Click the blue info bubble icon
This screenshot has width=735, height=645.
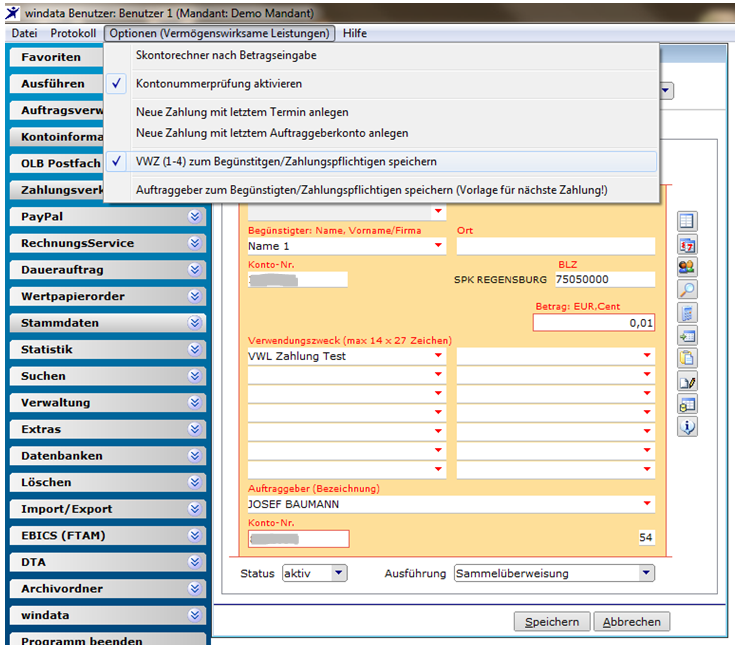(x=687, y=427)
